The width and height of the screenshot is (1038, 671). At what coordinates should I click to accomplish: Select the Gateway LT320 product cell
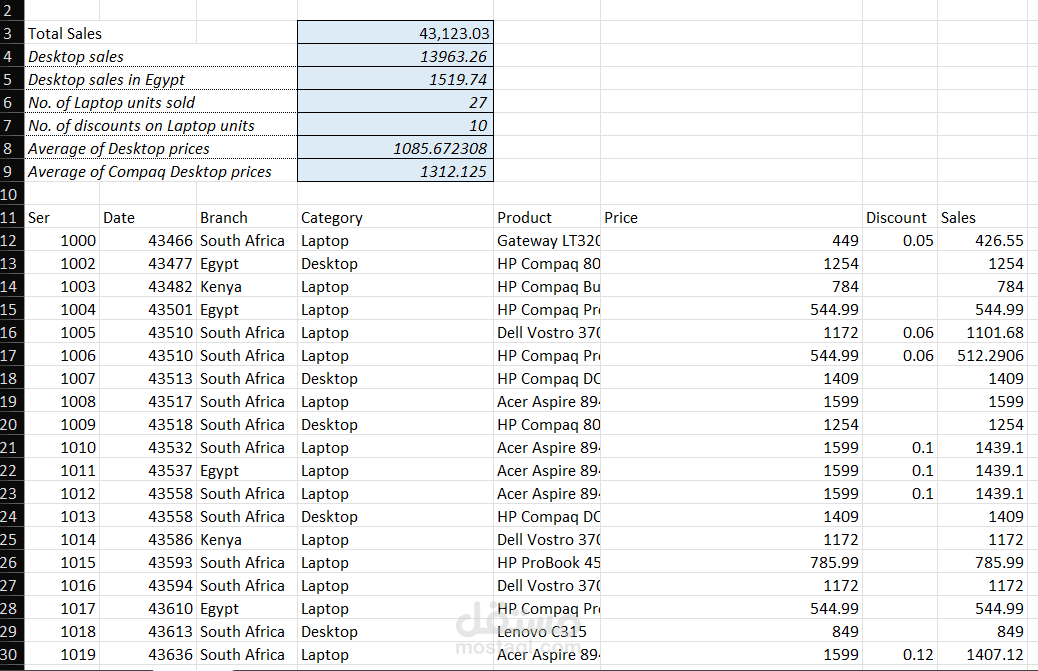[546, 240]
